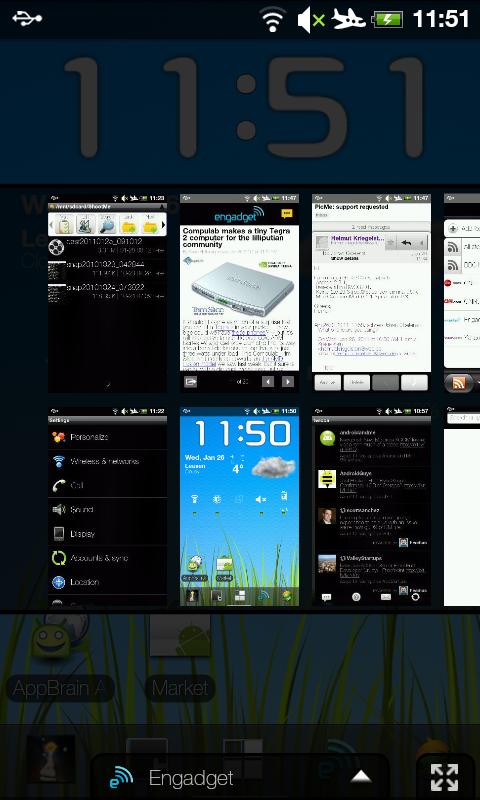This screenshot has height=800, width=480.
Task: Open the RSS reader thumbnail at right edge
Action: [x=462, y=293]
